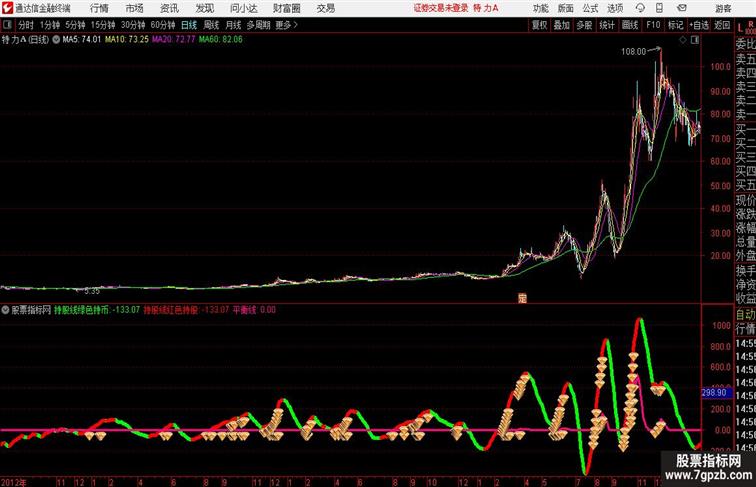Click the 通达信 red logo icon
This screenshot has width=756, height=487.
[x=7, y=8]
